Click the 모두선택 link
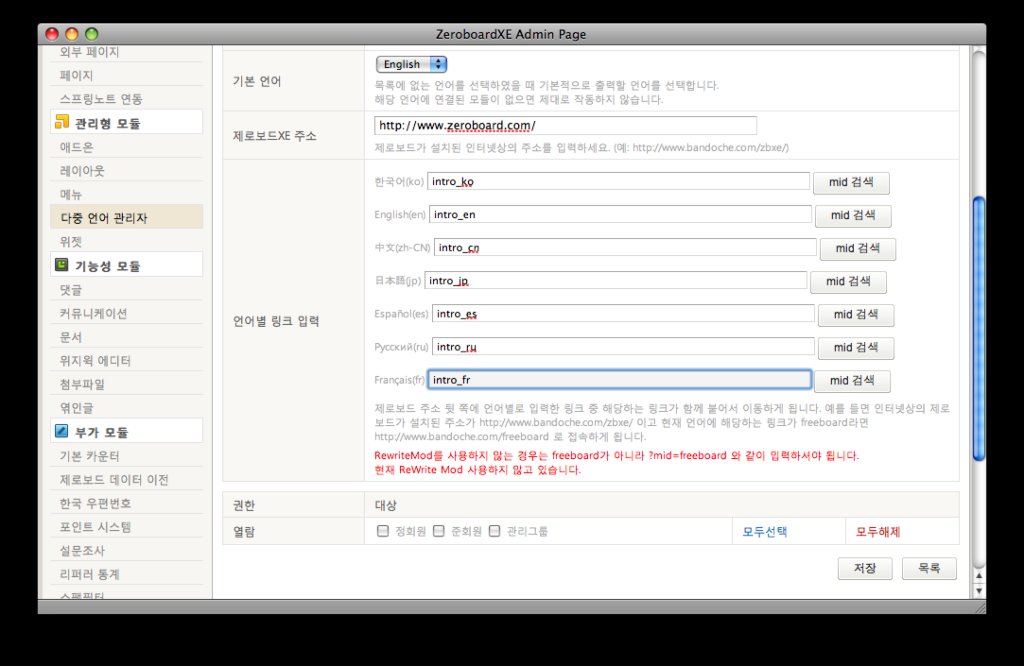Viewport: 1024px width, 666px height. pos(765,531)
